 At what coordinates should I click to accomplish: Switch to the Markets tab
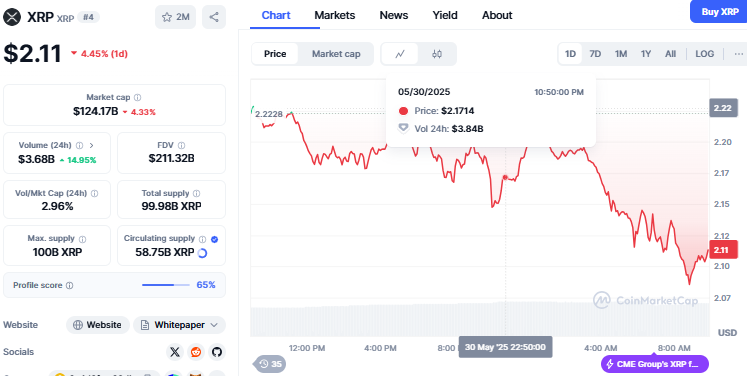click(334, 15)
